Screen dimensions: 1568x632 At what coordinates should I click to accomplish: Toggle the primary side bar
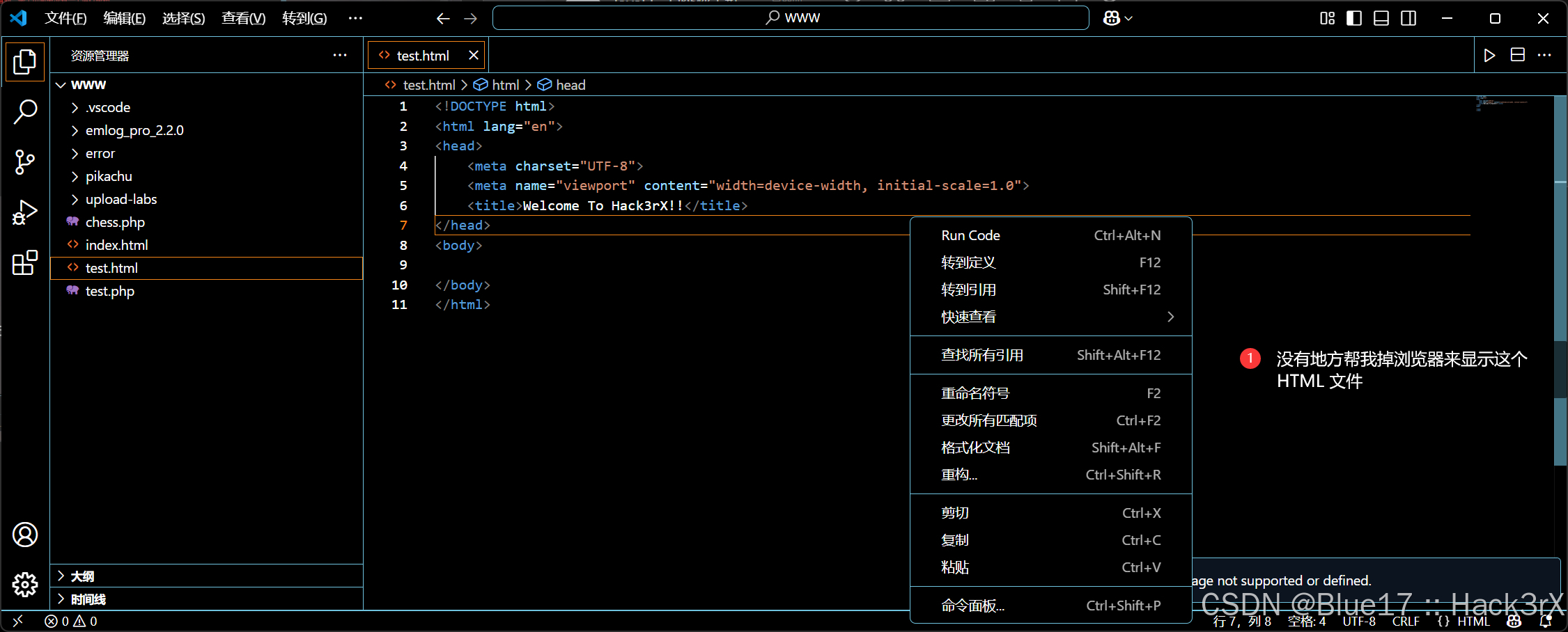[1354, 18]
